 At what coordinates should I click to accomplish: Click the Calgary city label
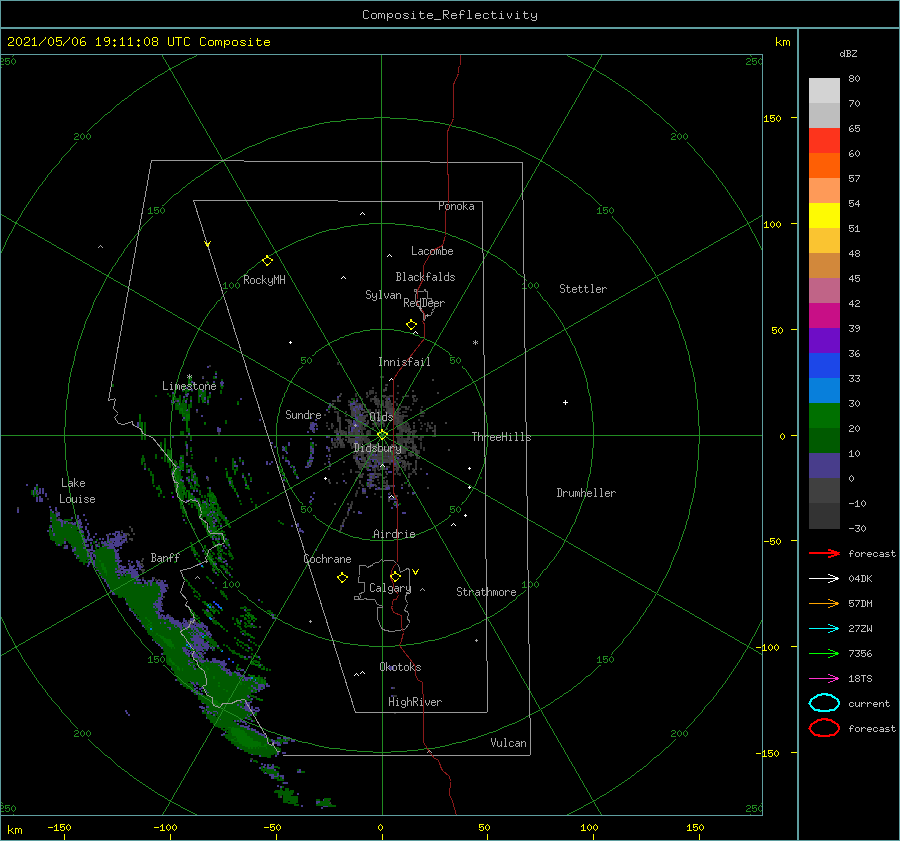[390, 588]
